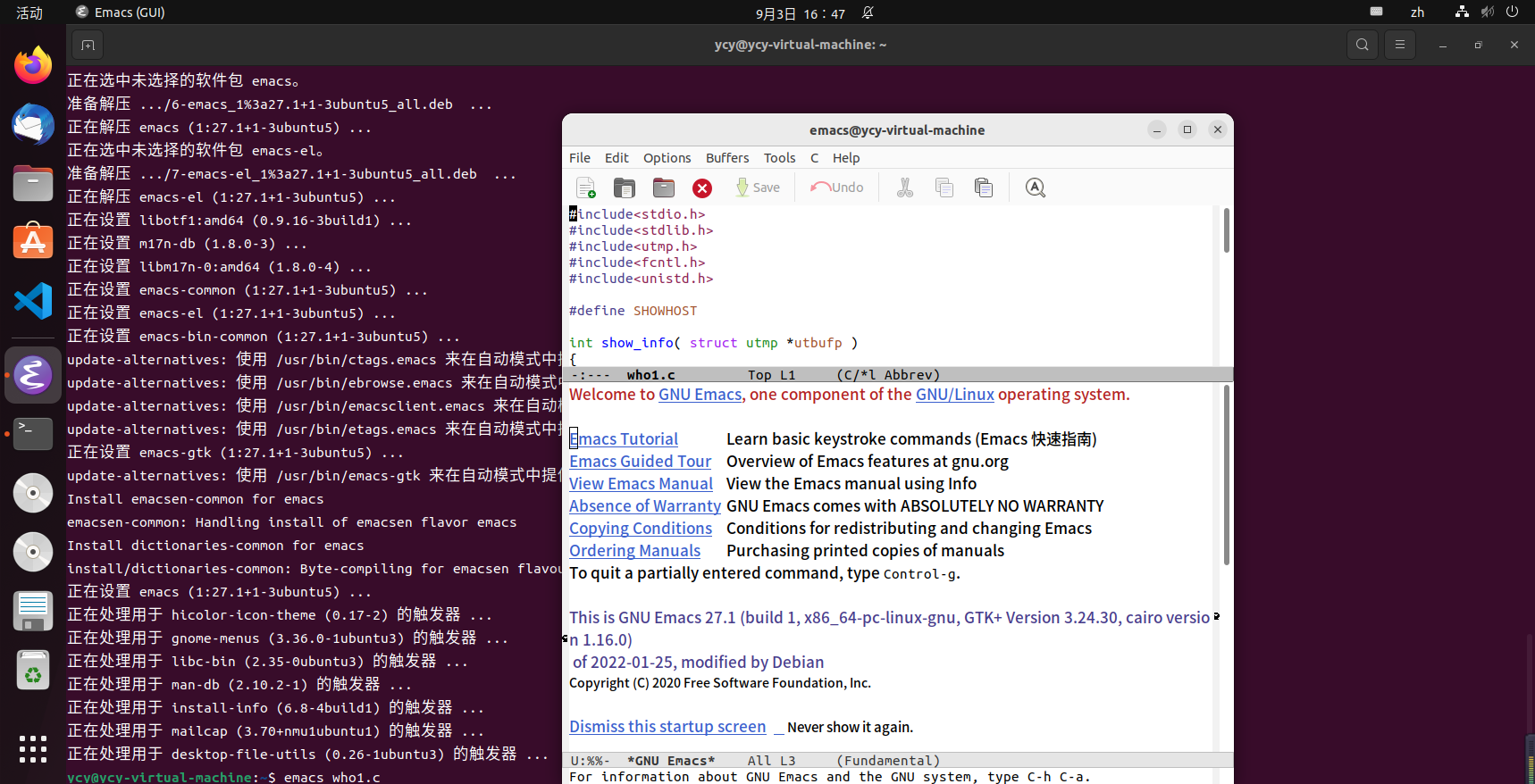The height and width of the screenshot is (784, 1535).
Task: Open the Help menu in Emacs
Action: pos(846,158)
